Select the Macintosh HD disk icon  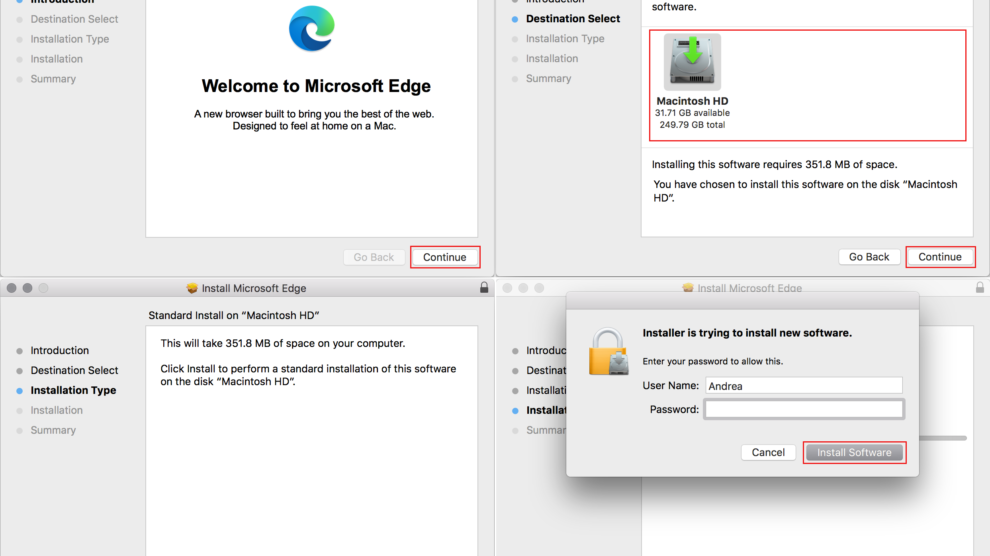[x=692, y=62]
